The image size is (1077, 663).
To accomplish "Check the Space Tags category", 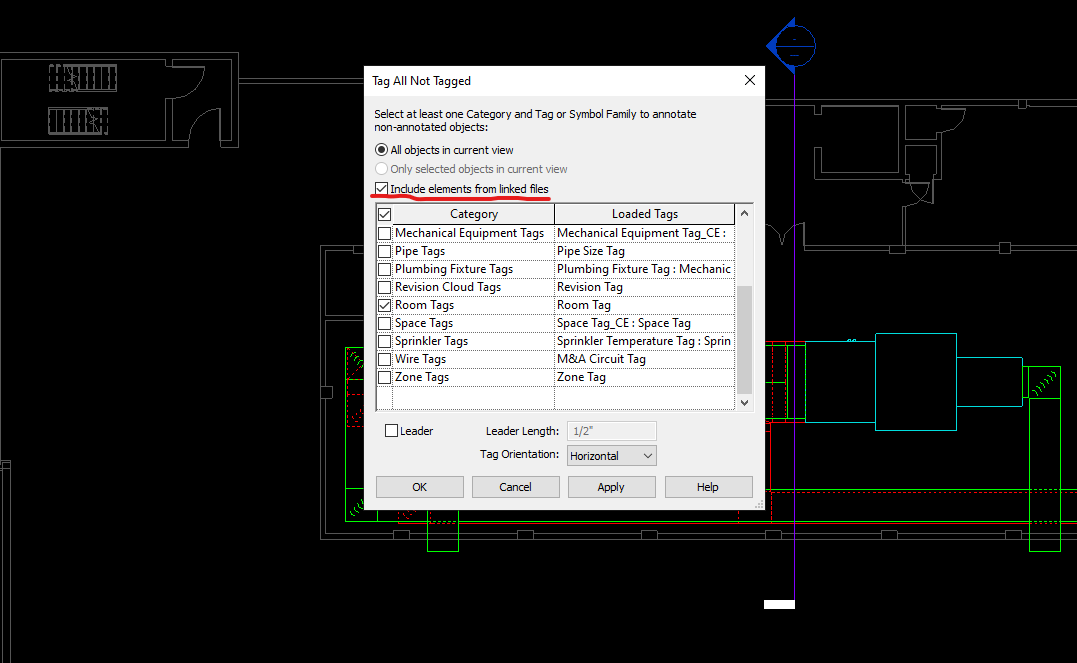I will 385,322.
